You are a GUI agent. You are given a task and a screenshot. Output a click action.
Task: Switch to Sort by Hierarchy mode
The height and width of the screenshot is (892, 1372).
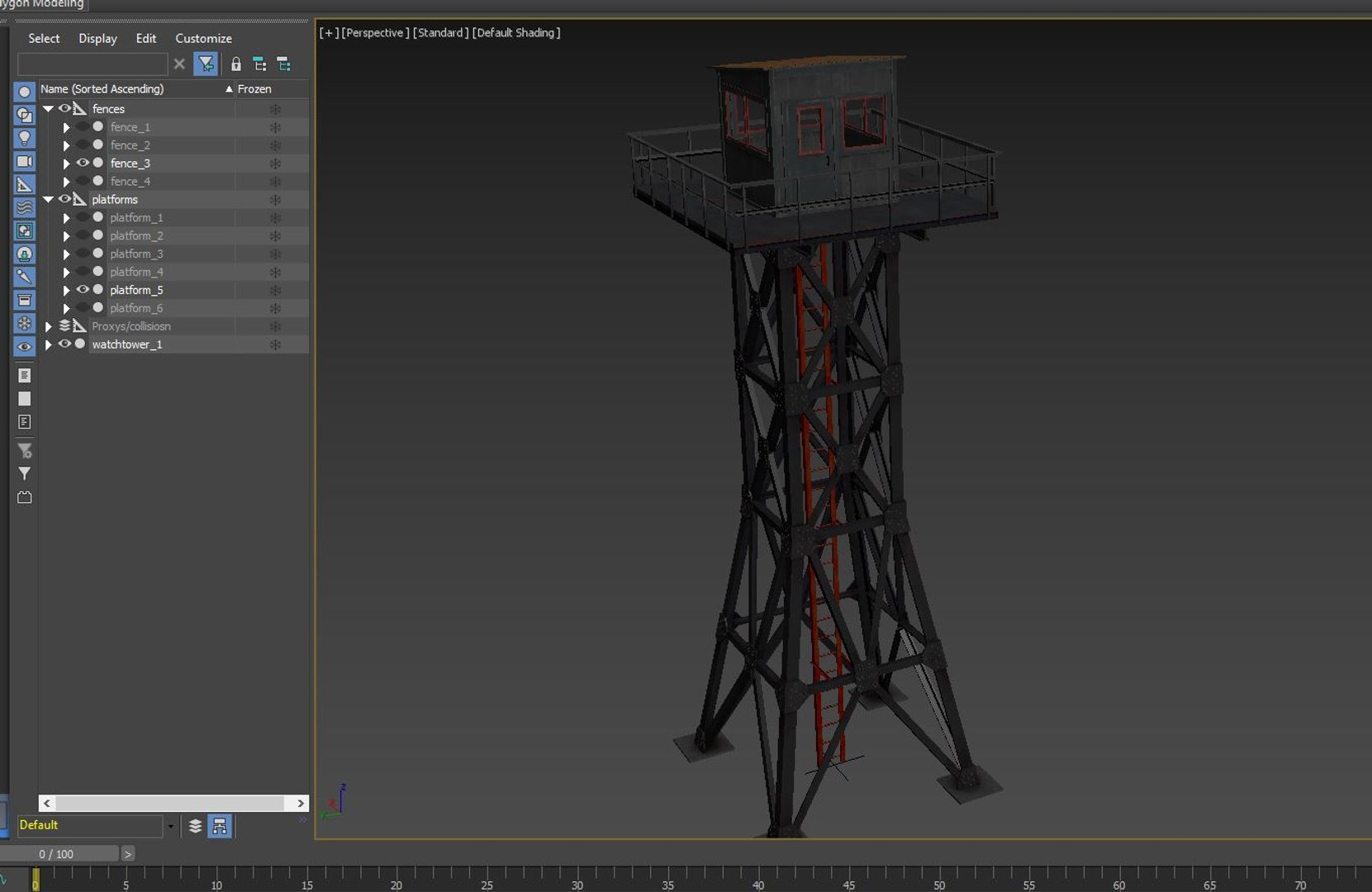click(220, 826)
